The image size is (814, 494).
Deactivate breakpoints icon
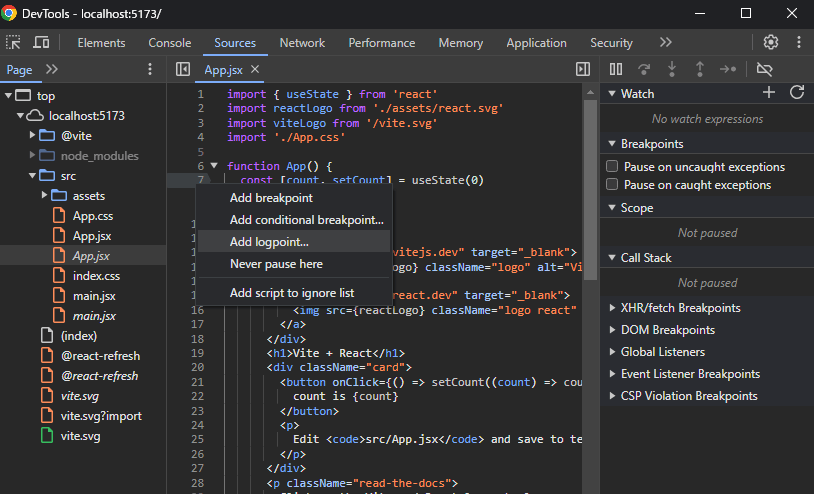coord(764,69)
